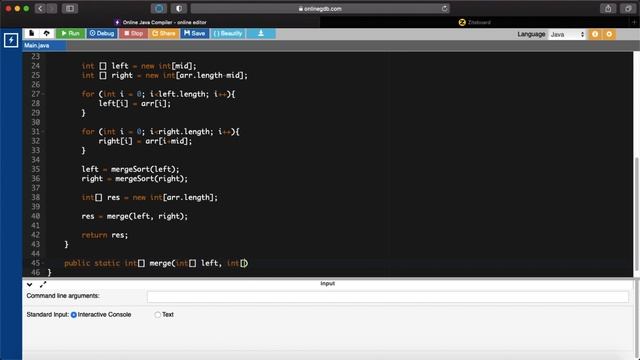Click the line 'right = mergeSort(right);'

[x=135, y=179]
